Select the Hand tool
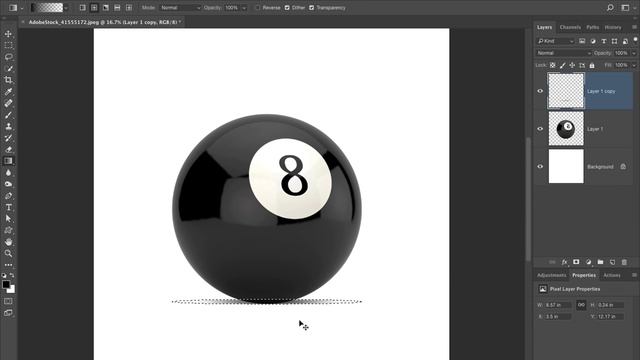 tap(8, 242)
